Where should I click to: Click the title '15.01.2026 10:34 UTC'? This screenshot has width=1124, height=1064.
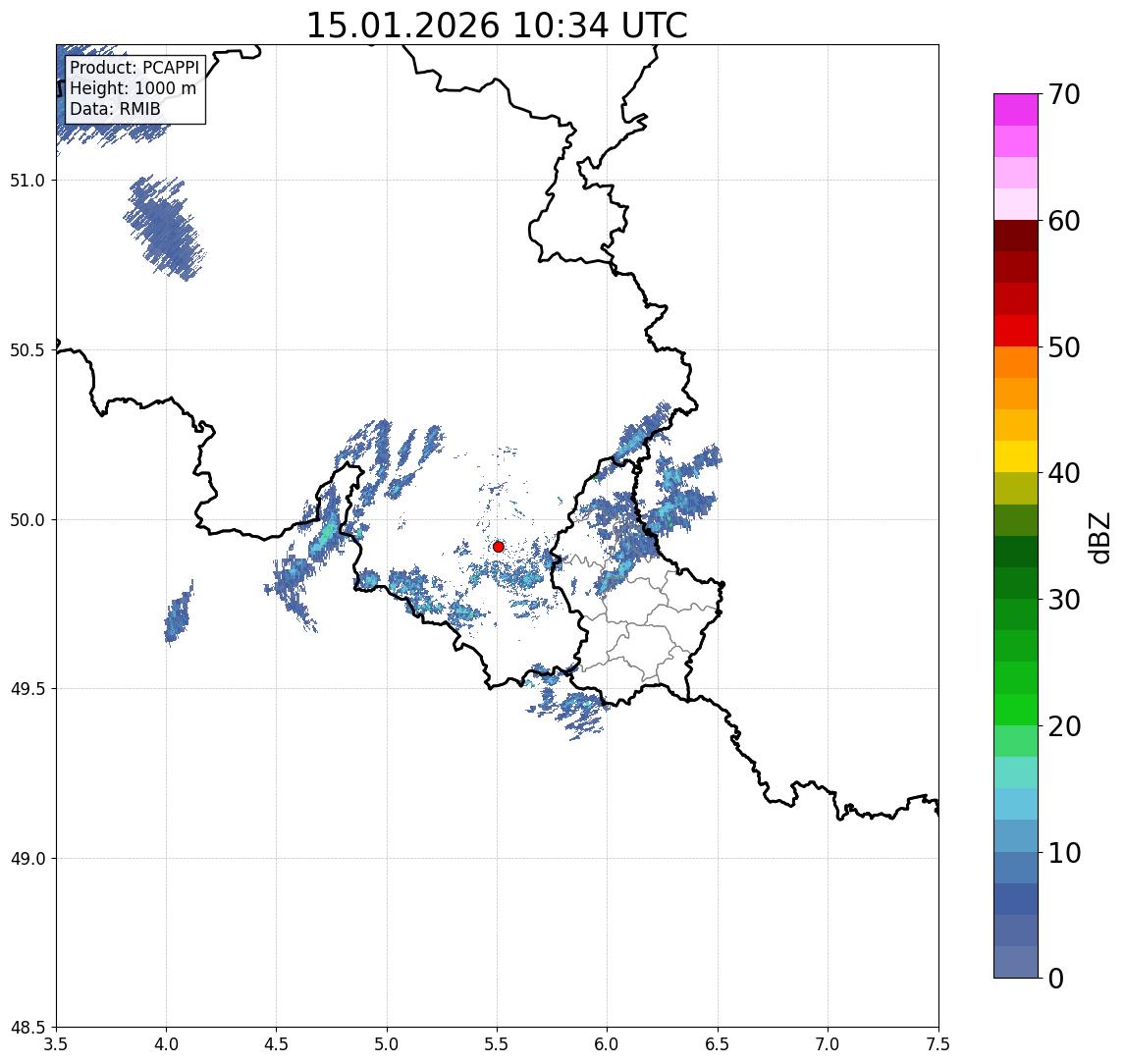[497, 26]
